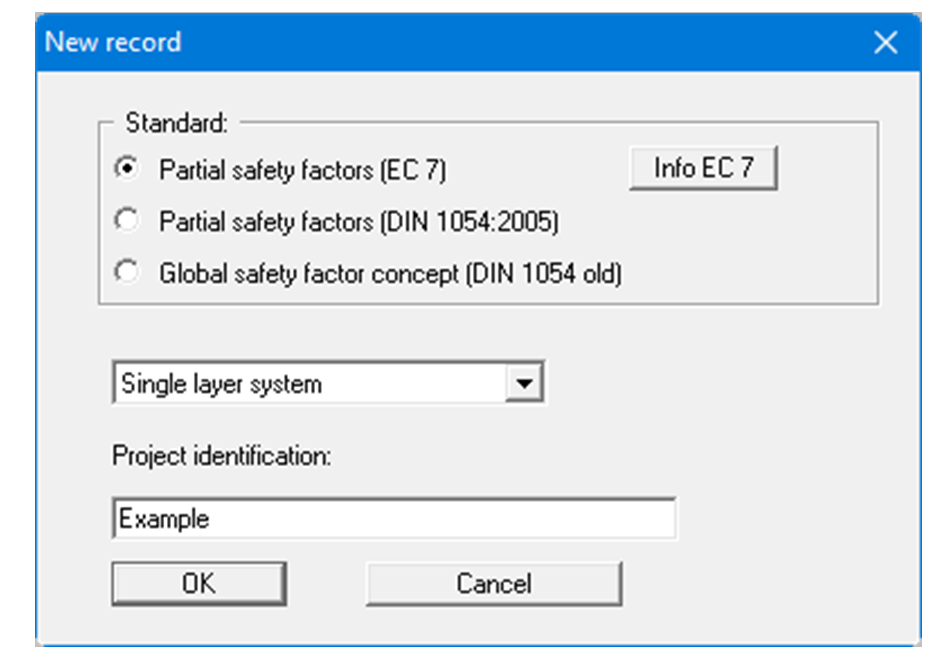Click the New record title text
The image size is (931, 658).
113,42
